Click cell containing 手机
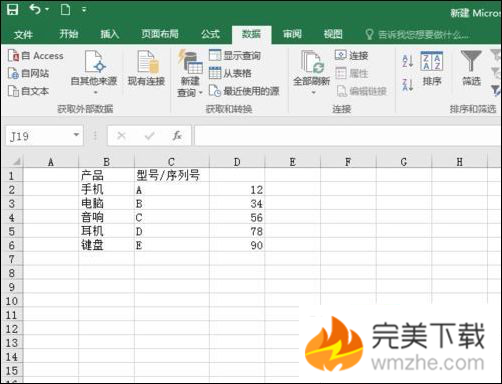 click(x=107, y=189)
